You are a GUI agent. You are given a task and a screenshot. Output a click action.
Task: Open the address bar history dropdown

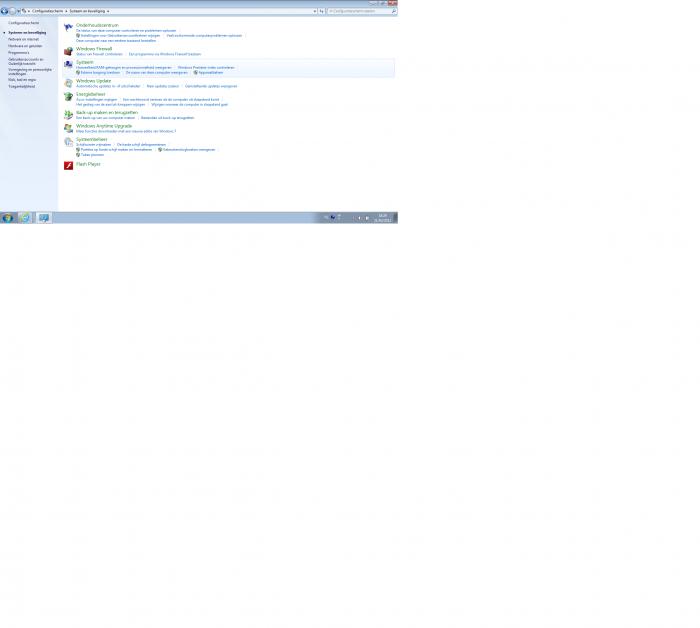315,11
